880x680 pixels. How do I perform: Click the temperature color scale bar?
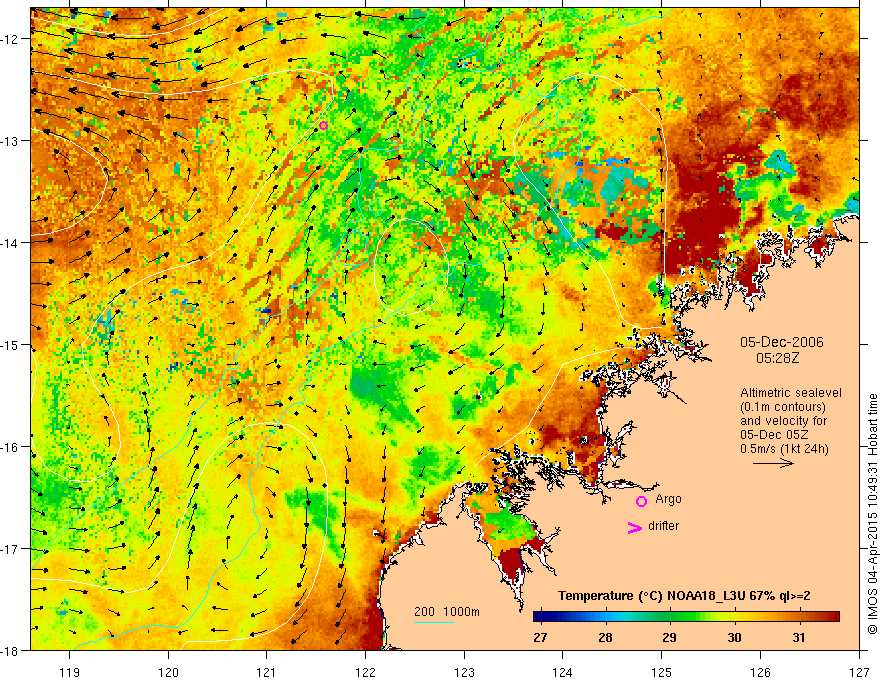pyautogui.click(x=686, y=617)
